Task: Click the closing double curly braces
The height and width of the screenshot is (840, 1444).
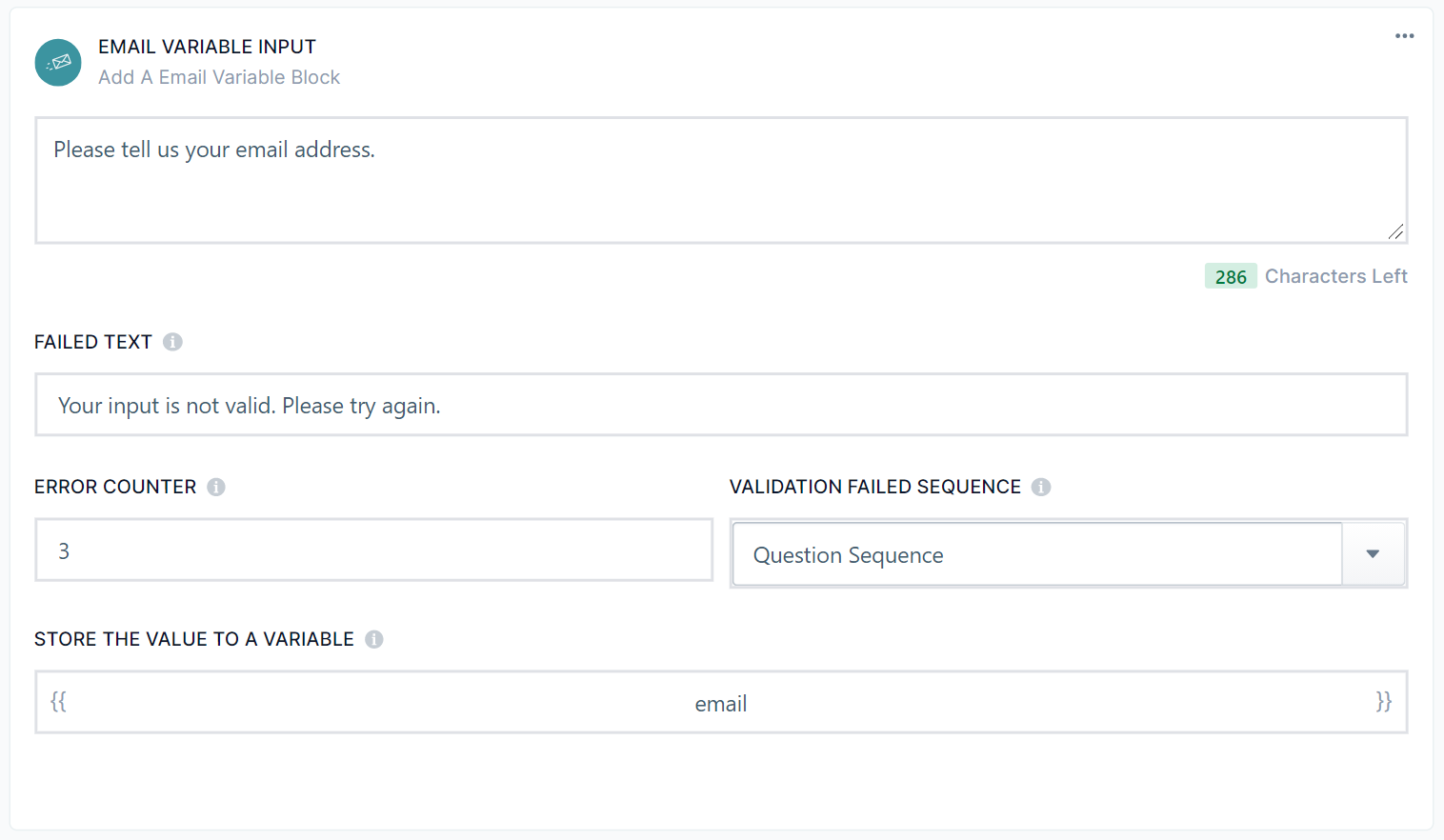Action: (x=1383, y=702)
